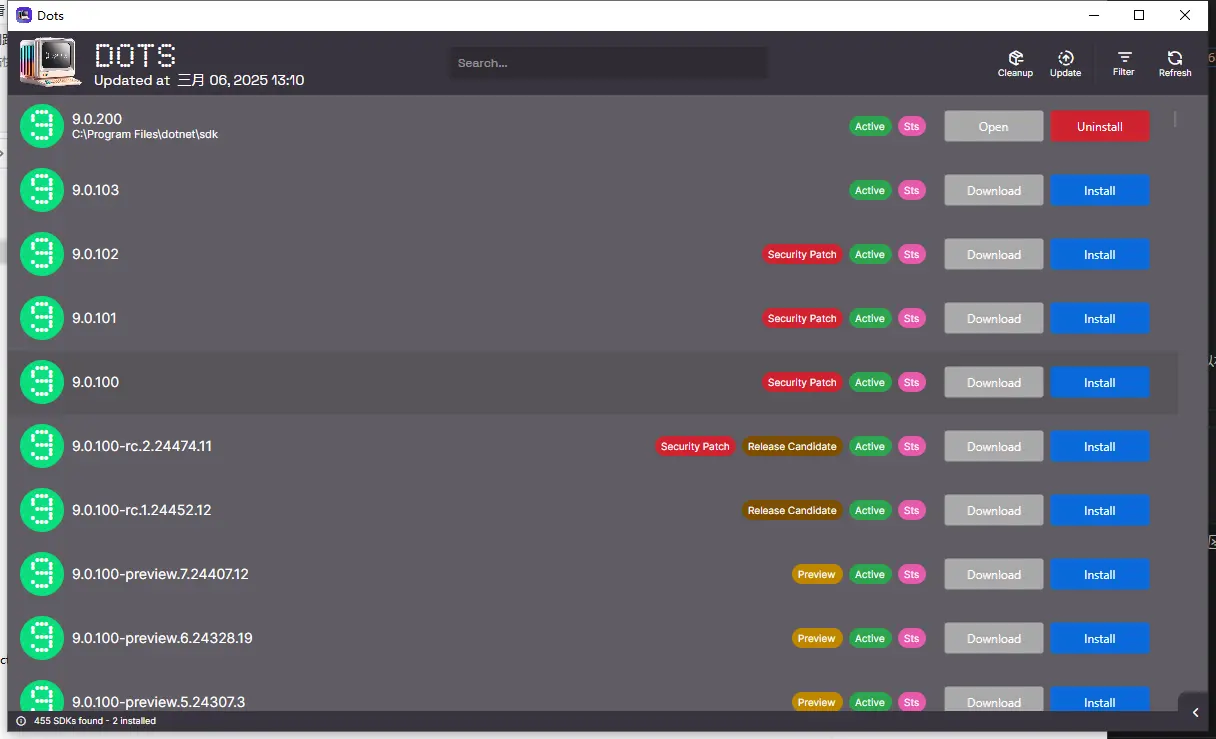Click '455 SDKs found - 2 installed' status
This screenshot has height=739, width=1216.
point(95,721)
